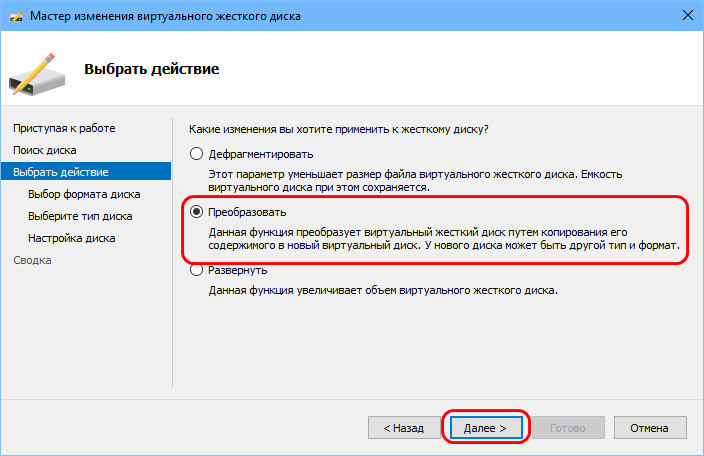The image size is (704, 456).
Task: Open the Выбор формата диска sub-step
Action: [x=84, y=194]
